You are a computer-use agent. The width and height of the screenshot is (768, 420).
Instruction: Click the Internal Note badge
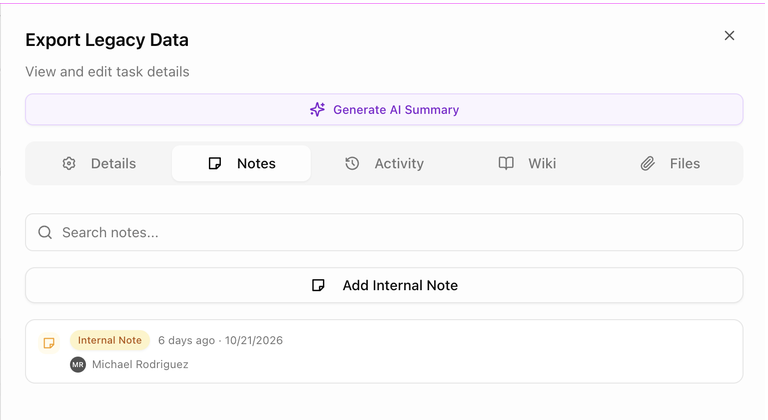(x=110, y=340)
